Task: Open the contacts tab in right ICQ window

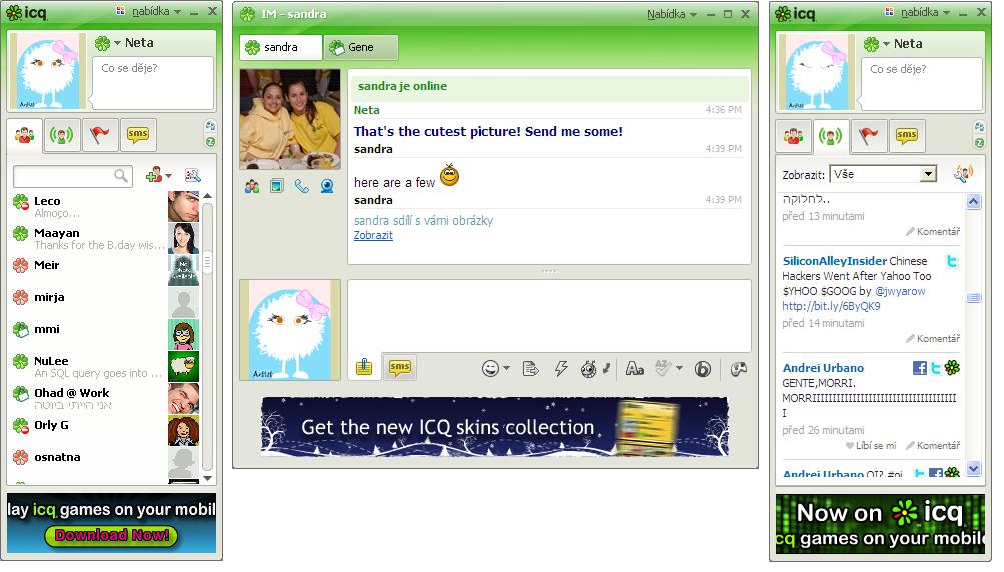Action: point(793,136)
